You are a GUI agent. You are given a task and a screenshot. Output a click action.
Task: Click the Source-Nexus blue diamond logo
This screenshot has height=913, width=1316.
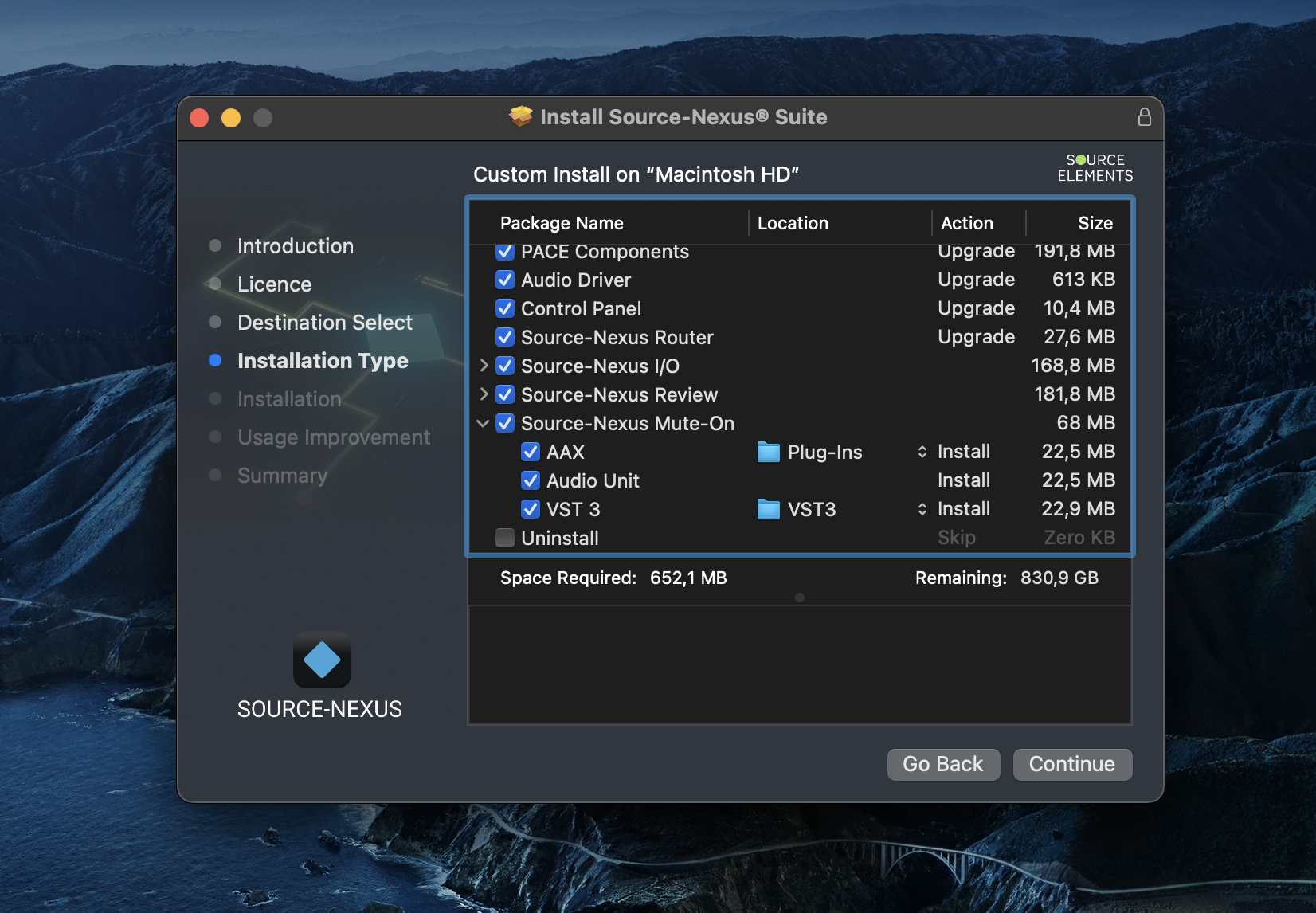tap(322, 660)
